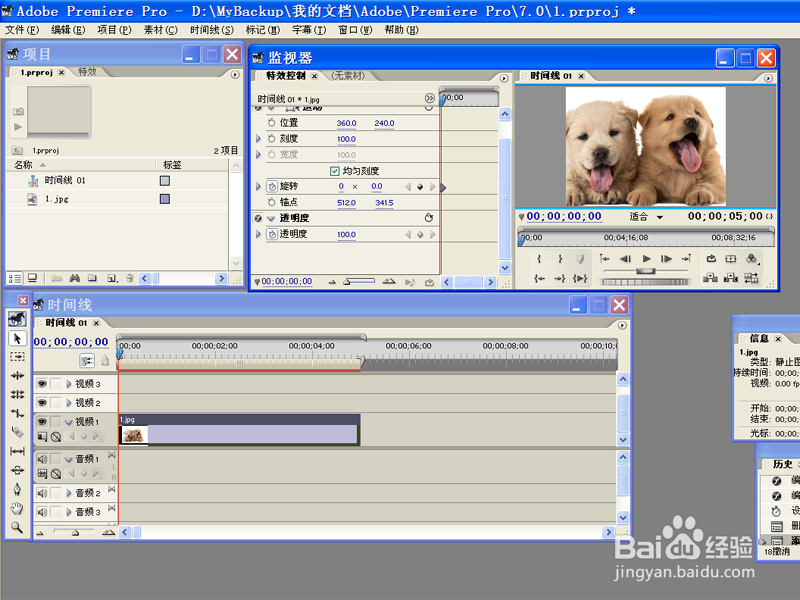The image size is (800, 600).
Task: Set Out point in program monitor
Action: point(560,259)
